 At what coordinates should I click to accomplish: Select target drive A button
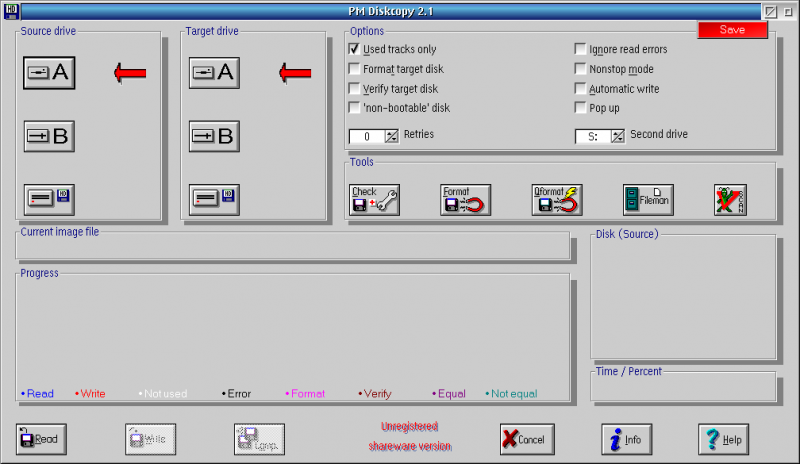214,72
